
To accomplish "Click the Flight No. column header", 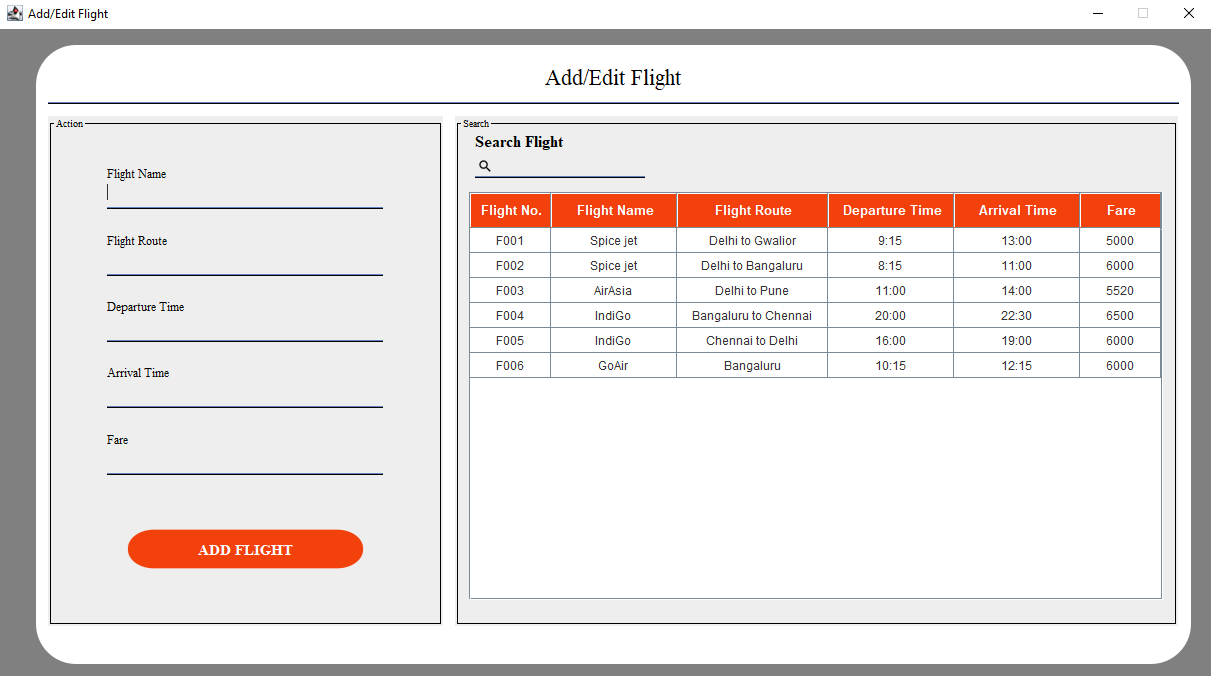I will 511,211.
